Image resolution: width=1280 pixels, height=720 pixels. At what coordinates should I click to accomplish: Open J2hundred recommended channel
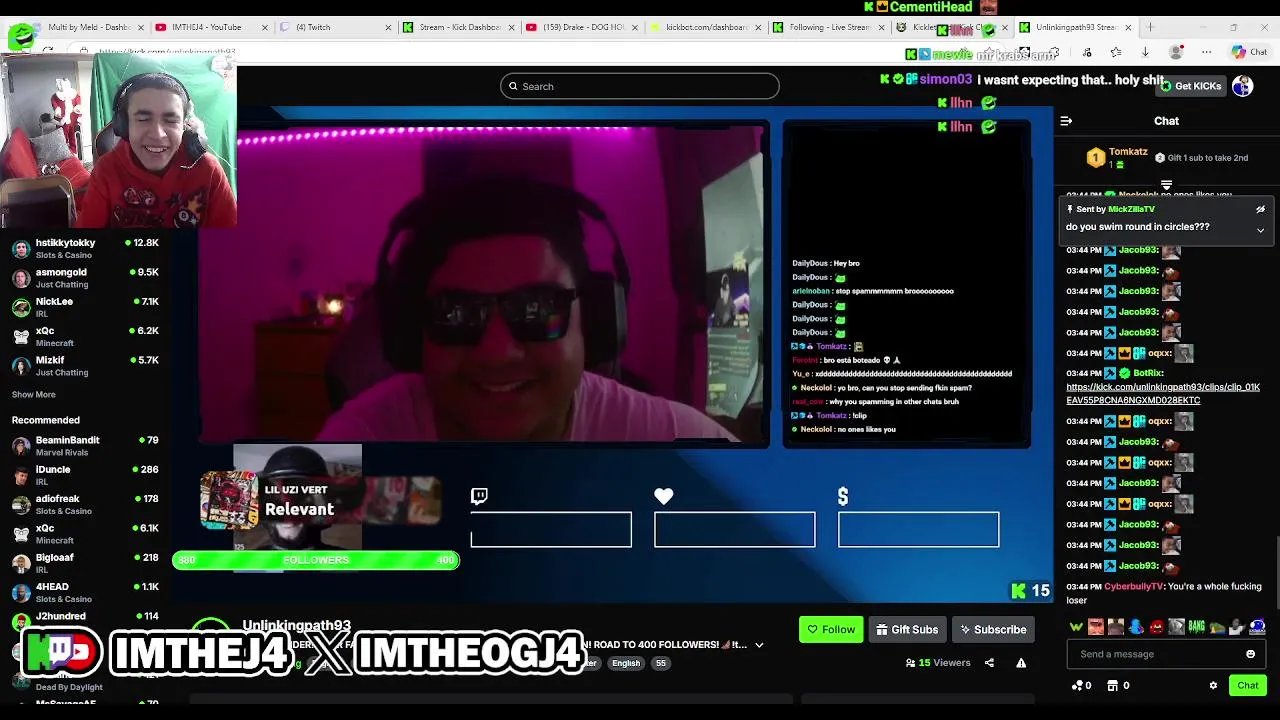(85, 617)
